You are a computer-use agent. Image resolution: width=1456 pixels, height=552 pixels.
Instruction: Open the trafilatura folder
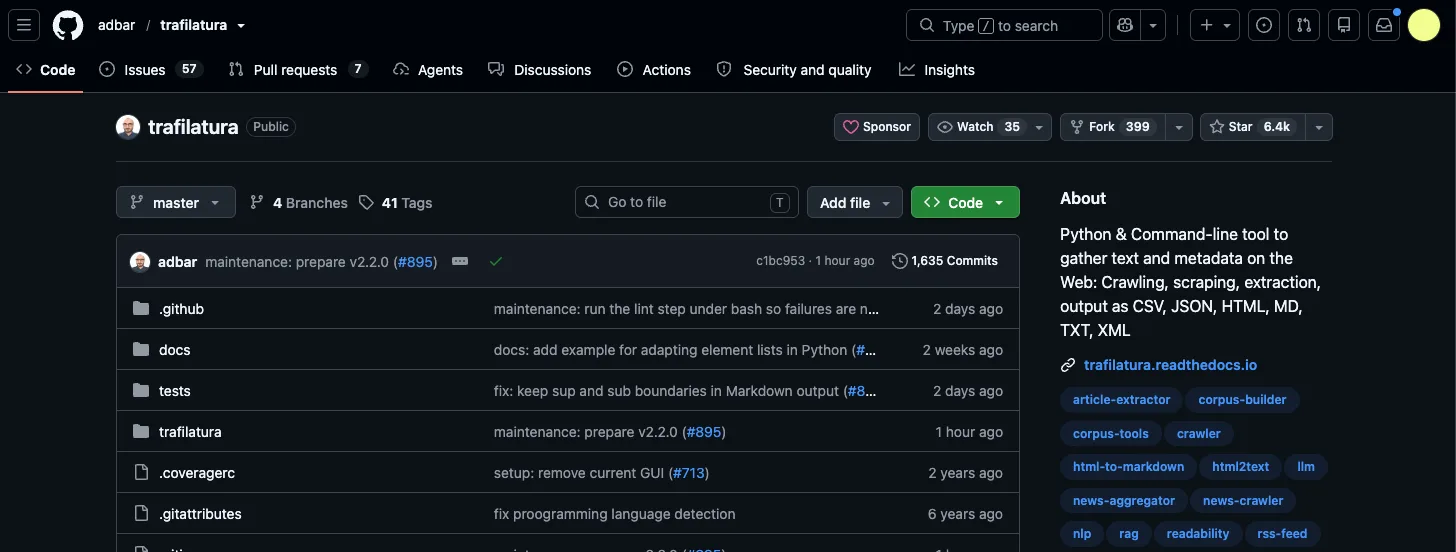[190, 432]
